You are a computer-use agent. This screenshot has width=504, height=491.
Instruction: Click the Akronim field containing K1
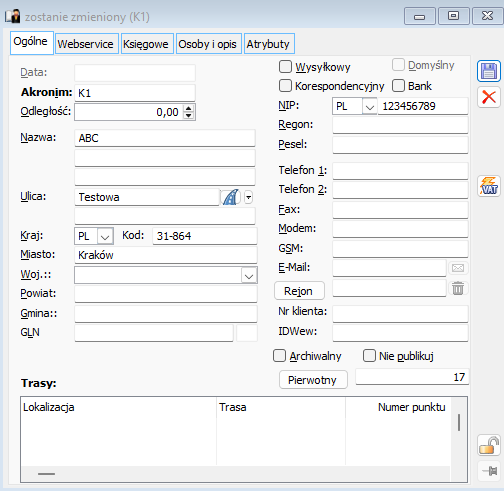pyautogui.click(x=135, y=93)
